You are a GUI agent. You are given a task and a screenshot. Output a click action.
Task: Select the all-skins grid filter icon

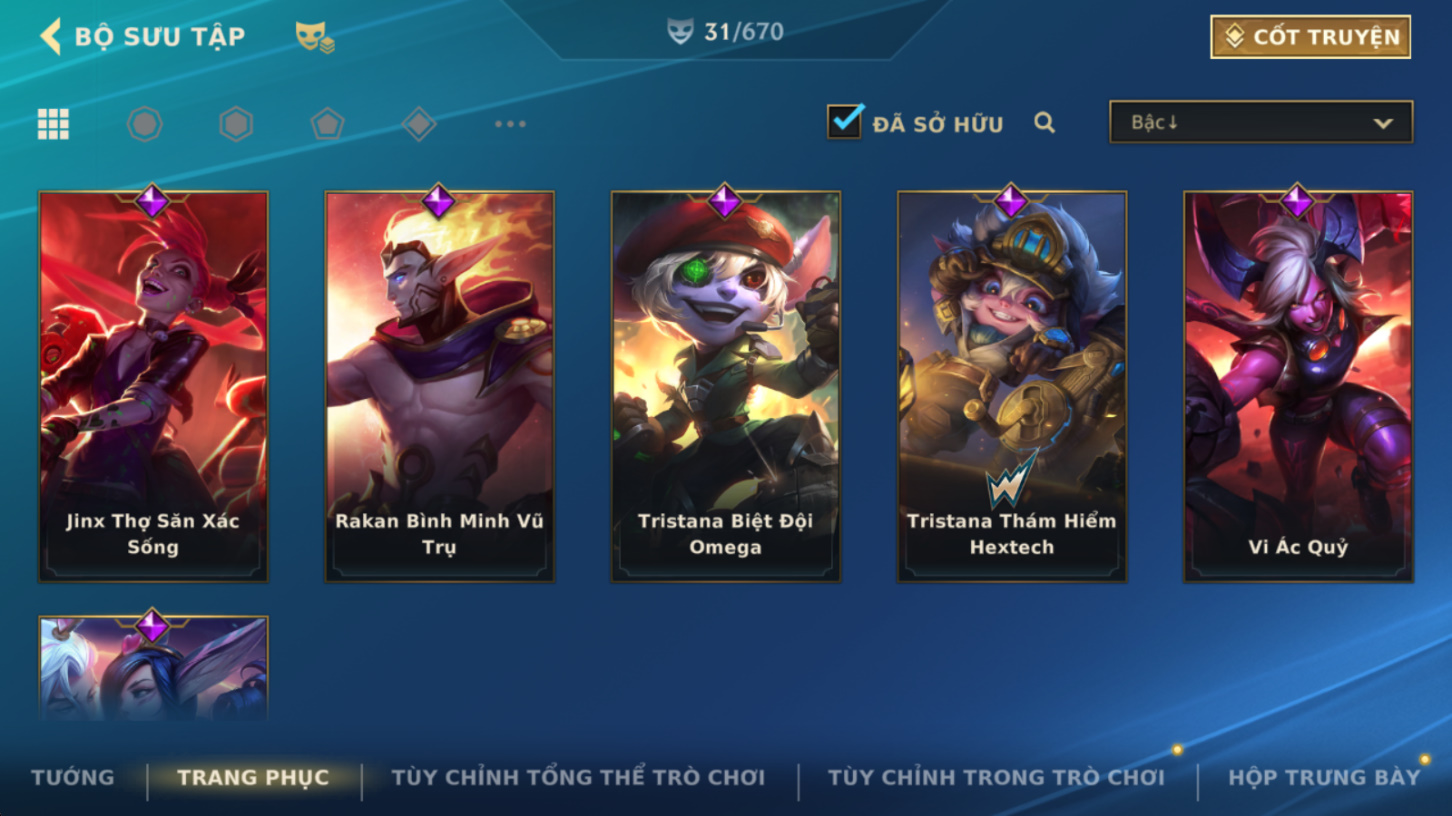click(53, 124)
